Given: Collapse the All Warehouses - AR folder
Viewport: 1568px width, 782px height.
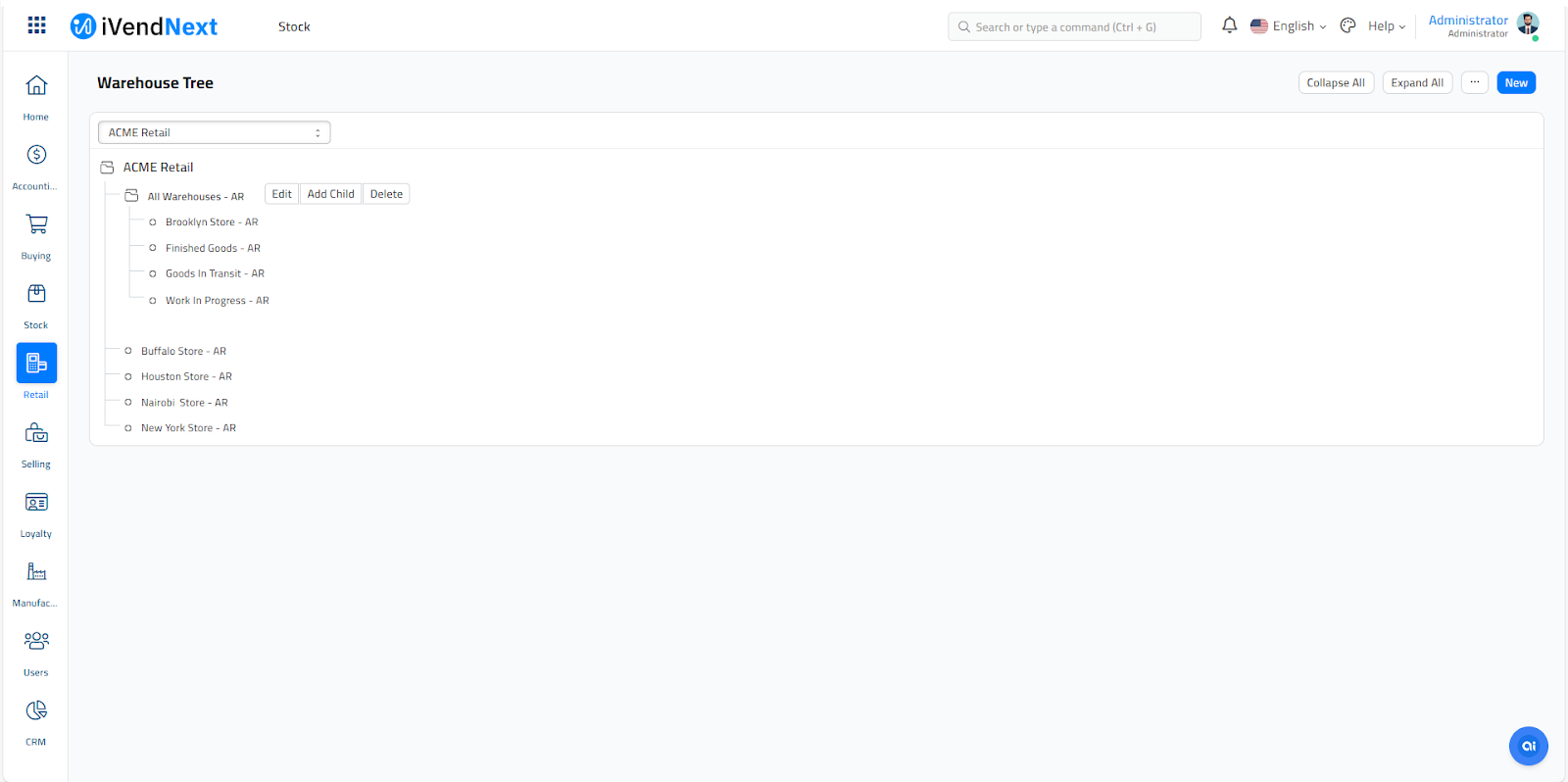Looking at the screenshot, I should (x=131, y=196).
